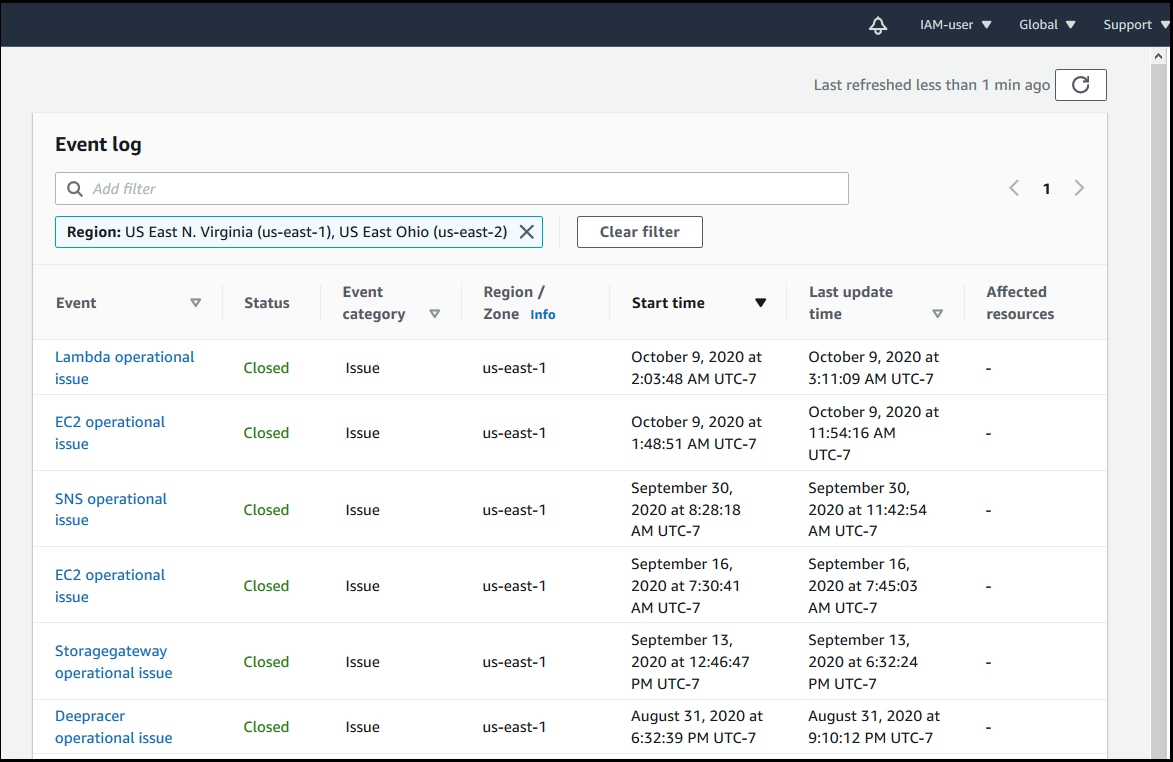
Task: Sort descending arrow on Start time column
Action: [761, 302]
